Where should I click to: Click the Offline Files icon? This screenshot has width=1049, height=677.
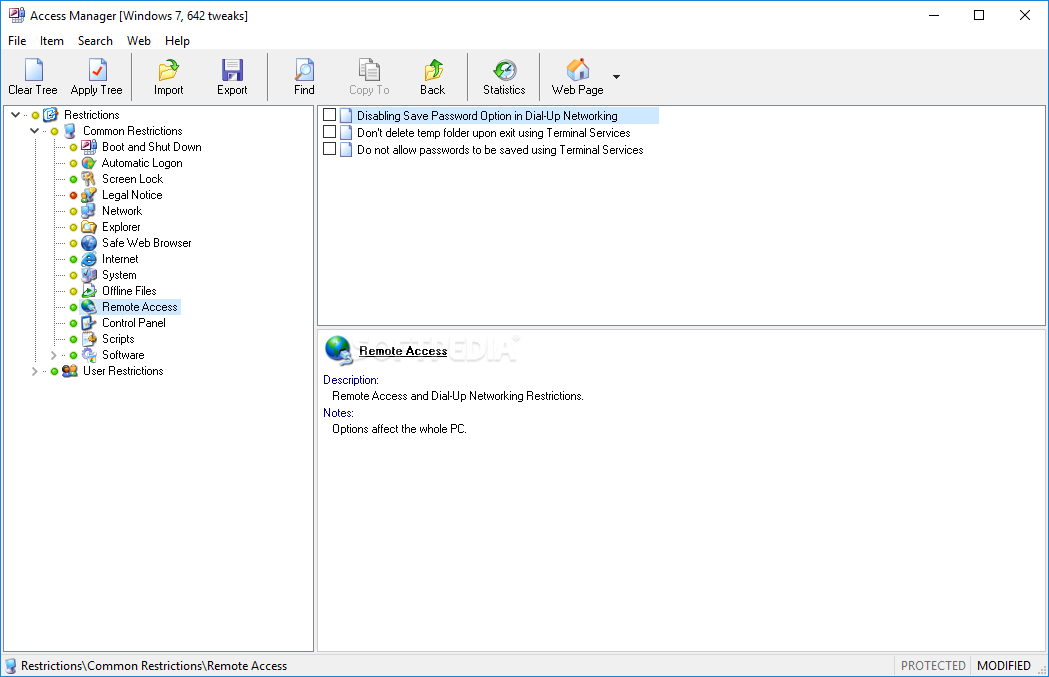click(x=89, y=291)
